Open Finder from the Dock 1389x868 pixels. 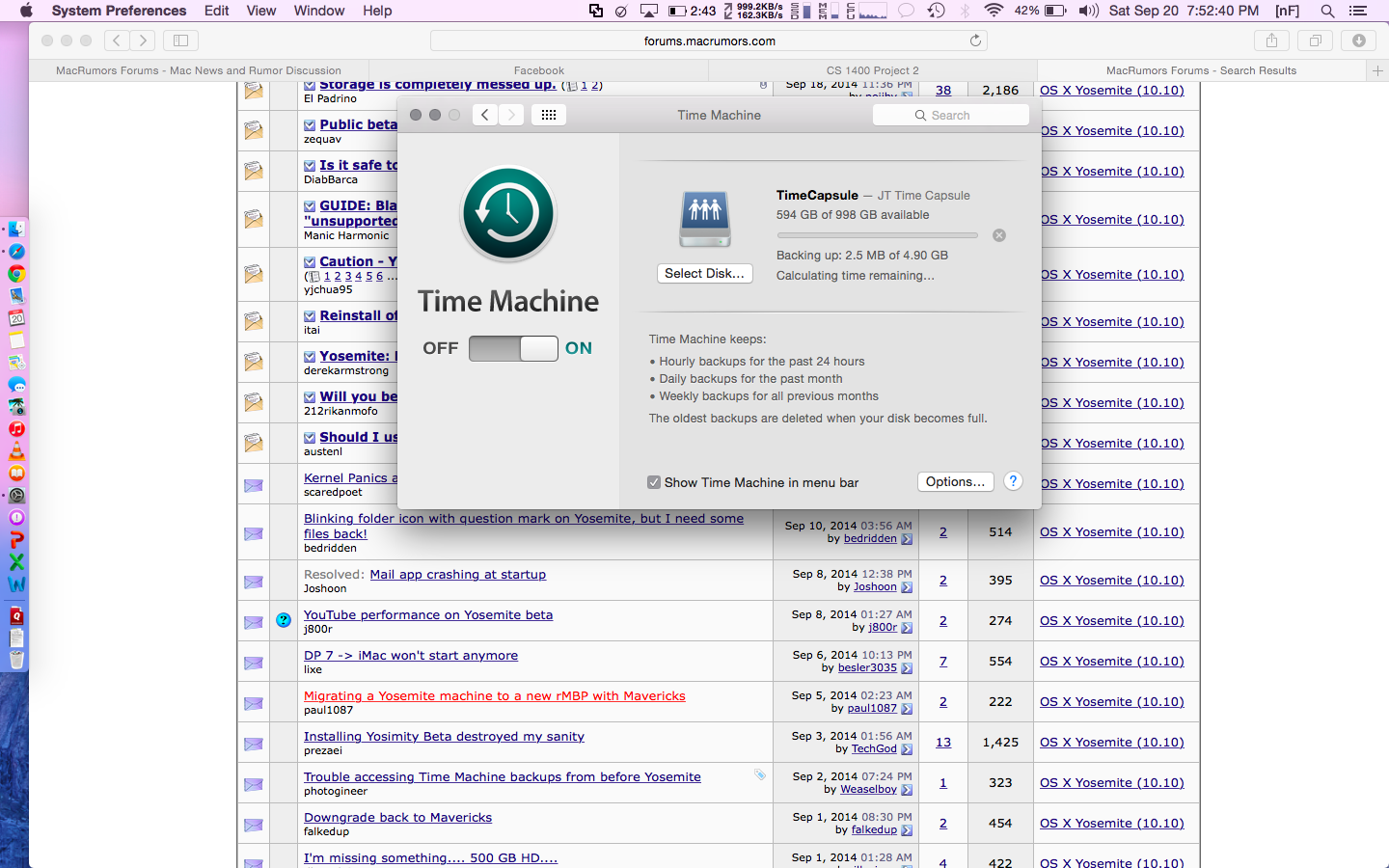click(16, 230)
